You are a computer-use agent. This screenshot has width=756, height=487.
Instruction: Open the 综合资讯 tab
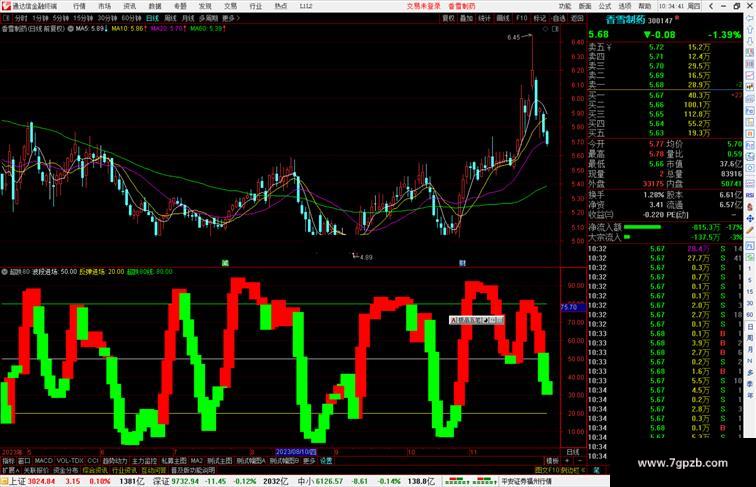(x=95, y=470)
